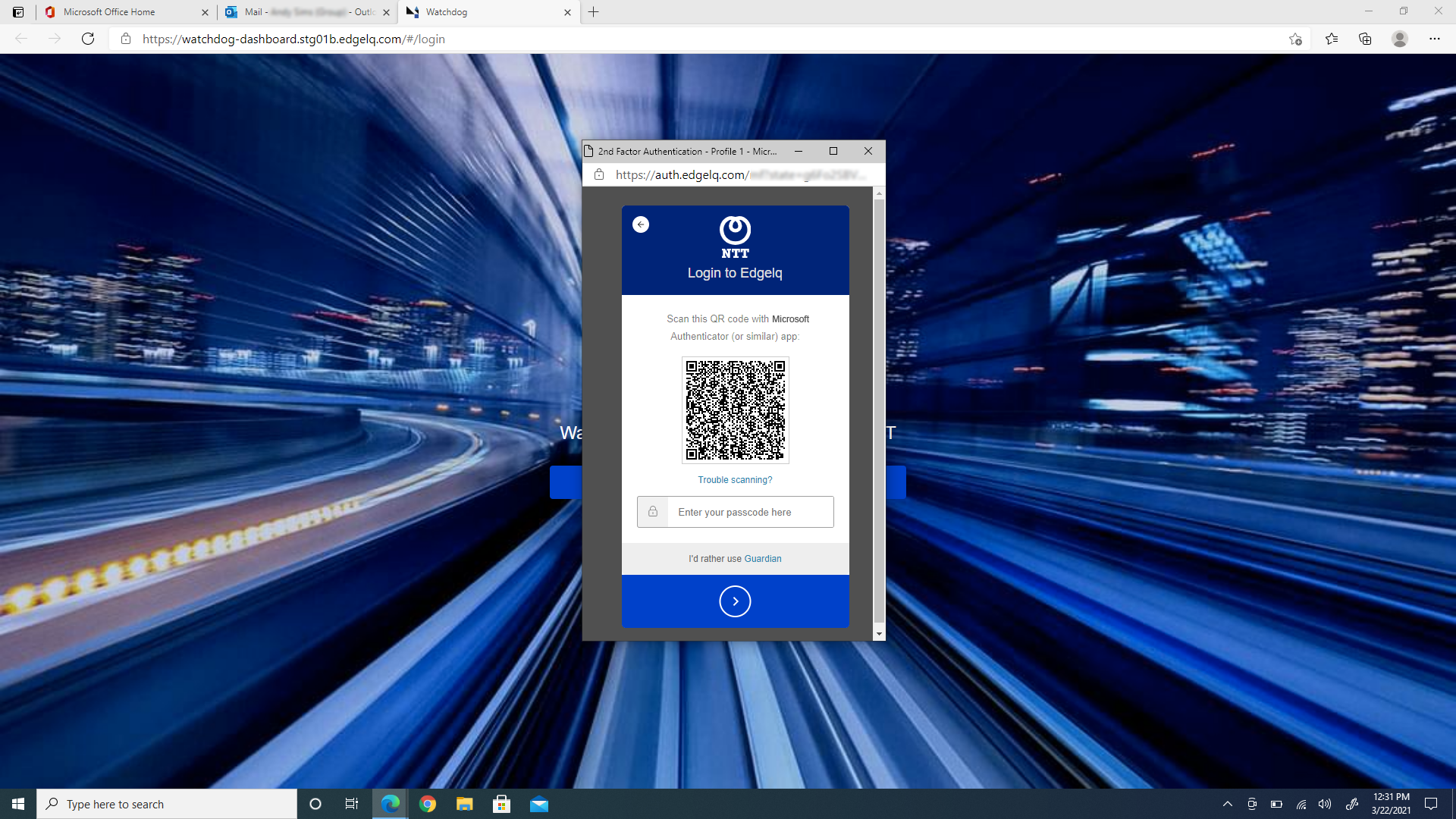Close the Mail Outlook tab
Screen dimensions: 1456x819
point(386,12)
